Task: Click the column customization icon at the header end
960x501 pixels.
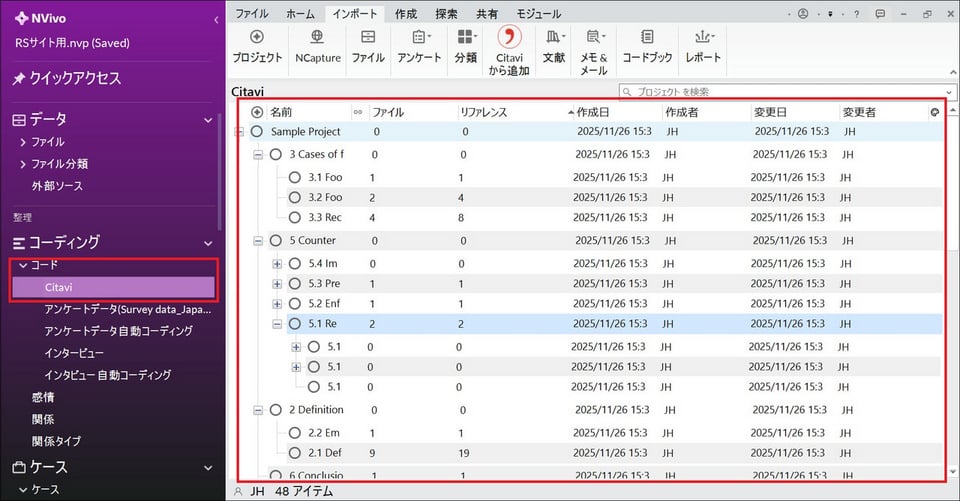Action: 935,112
